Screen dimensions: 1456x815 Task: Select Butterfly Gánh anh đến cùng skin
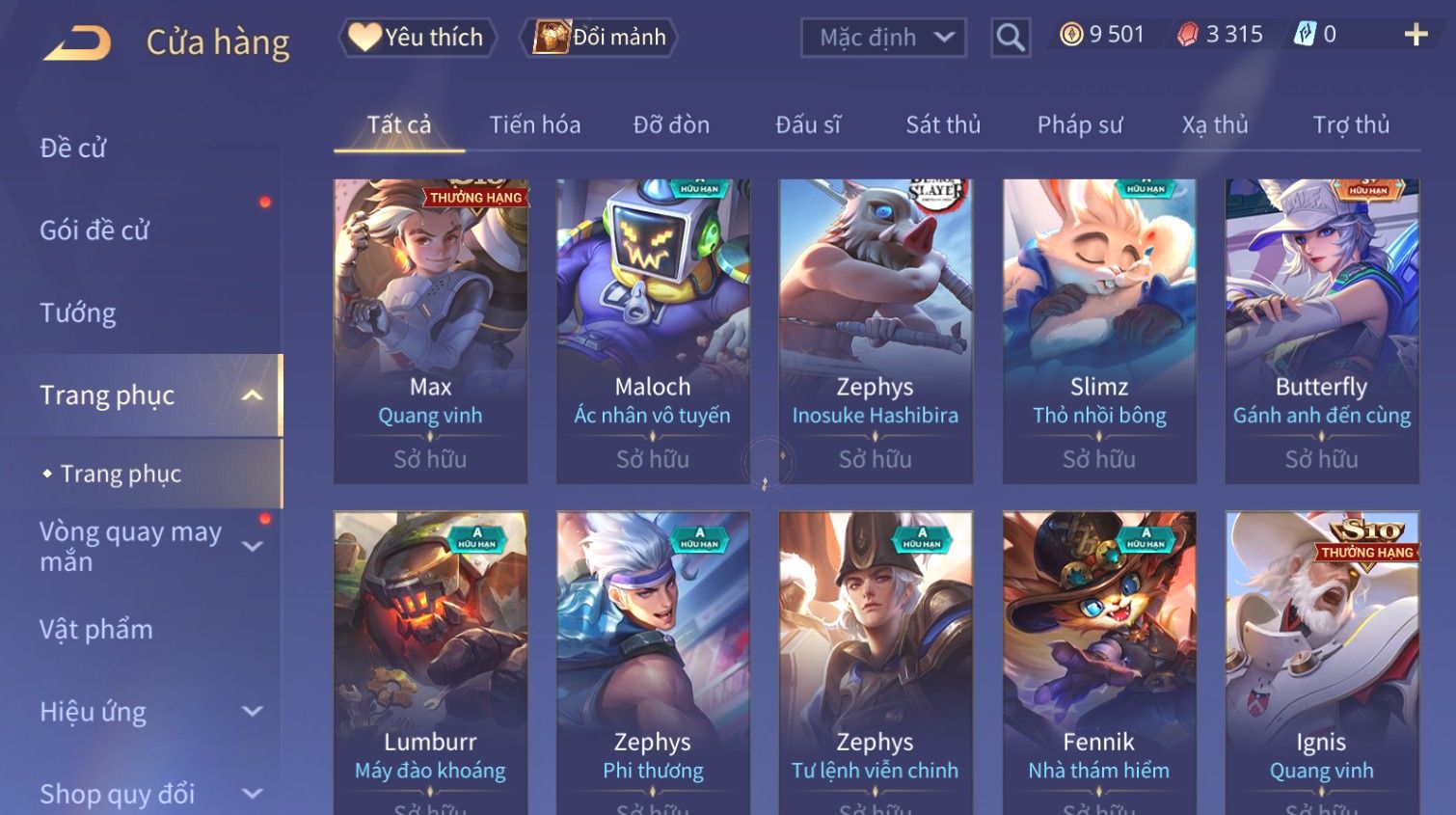[1322, 331]
